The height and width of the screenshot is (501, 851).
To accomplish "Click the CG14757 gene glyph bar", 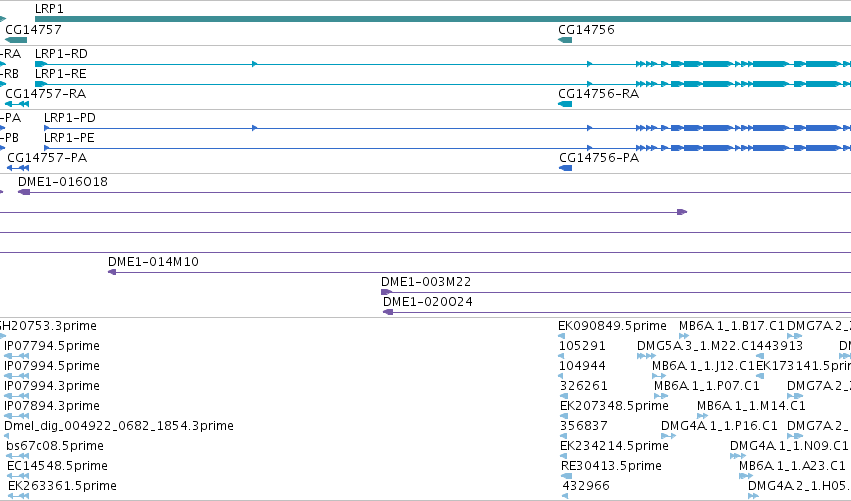I will tap(16, 40).
